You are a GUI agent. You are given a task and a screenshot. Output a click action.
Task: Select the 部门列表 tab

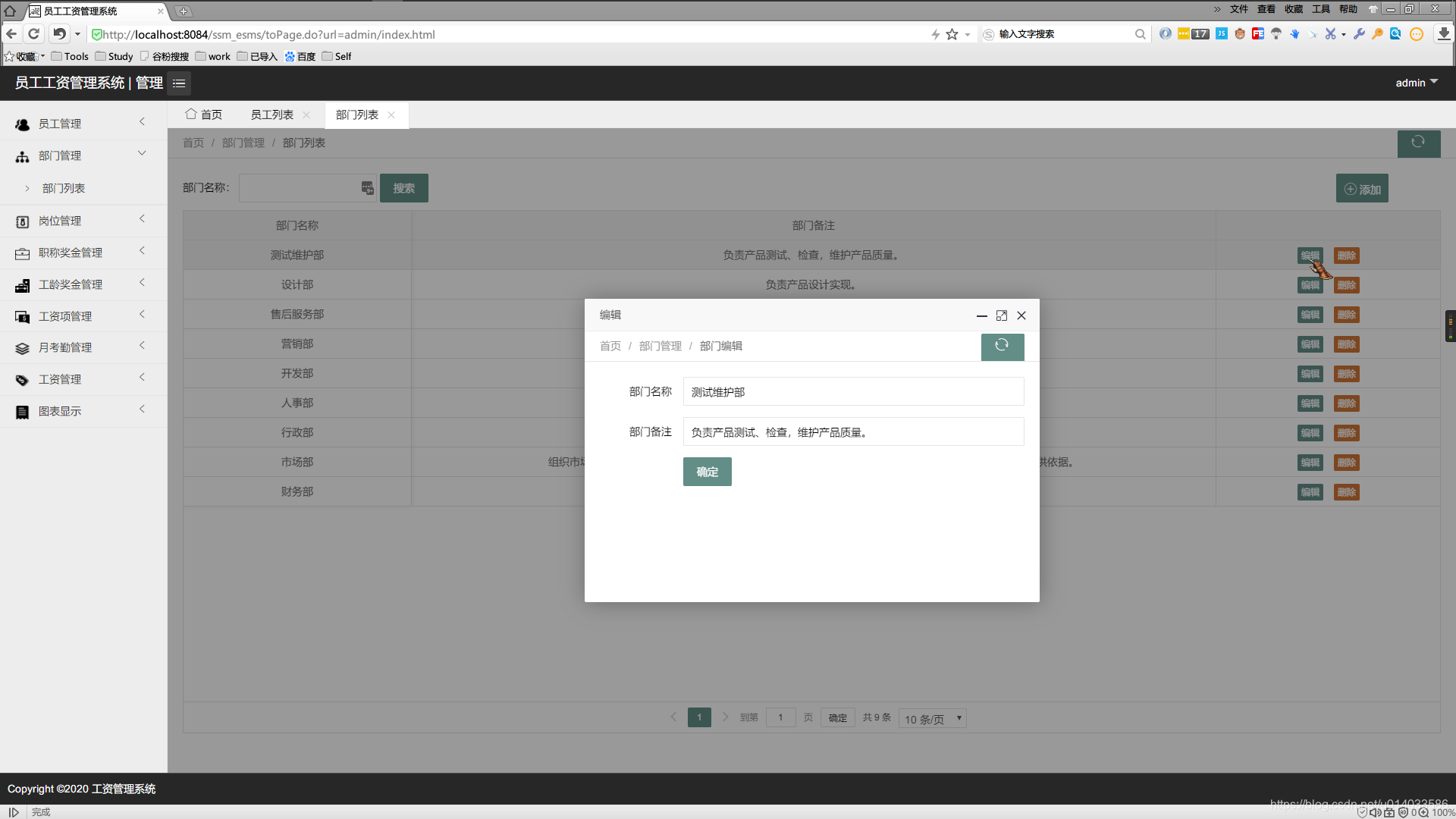point(357,115)
